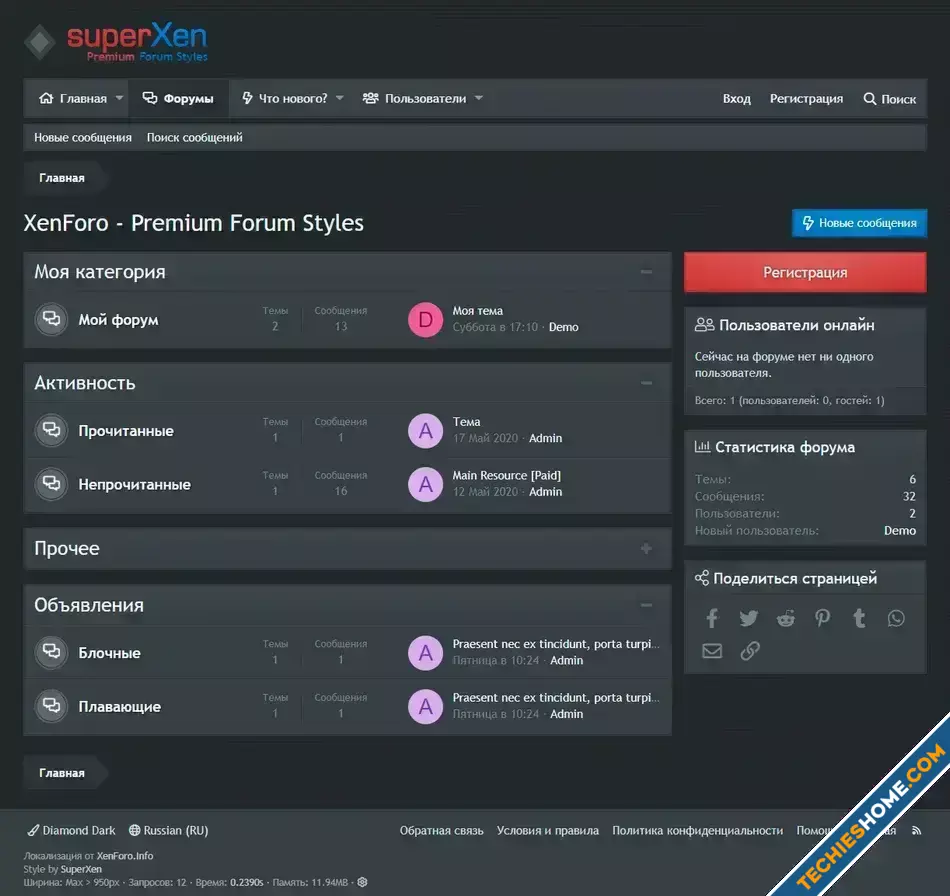Click the red Регистрация button

tap(805, 273)
